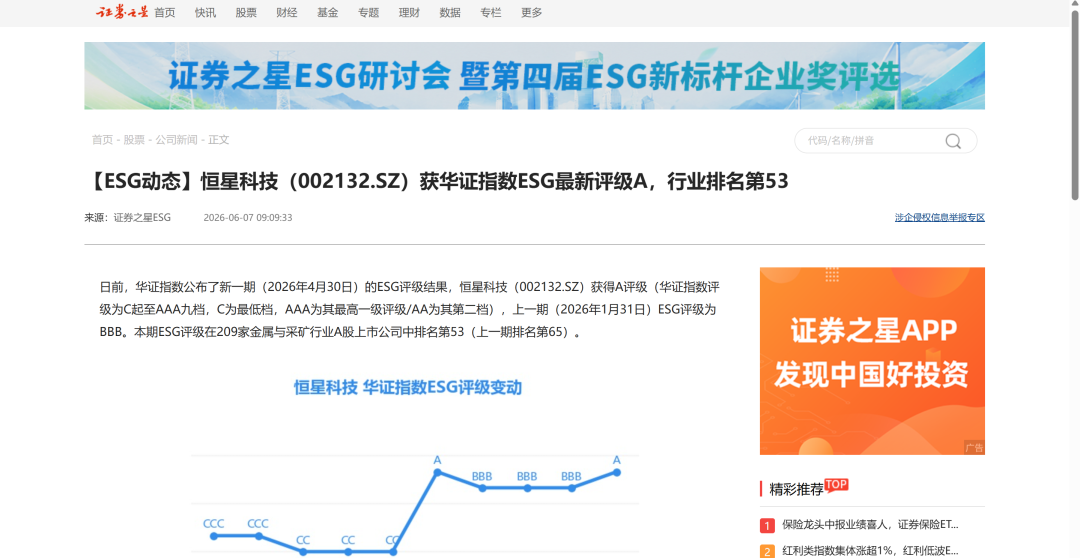
Task: Click the publish time 2026-06-07 09:09:33
Action: tap(248, 218)
